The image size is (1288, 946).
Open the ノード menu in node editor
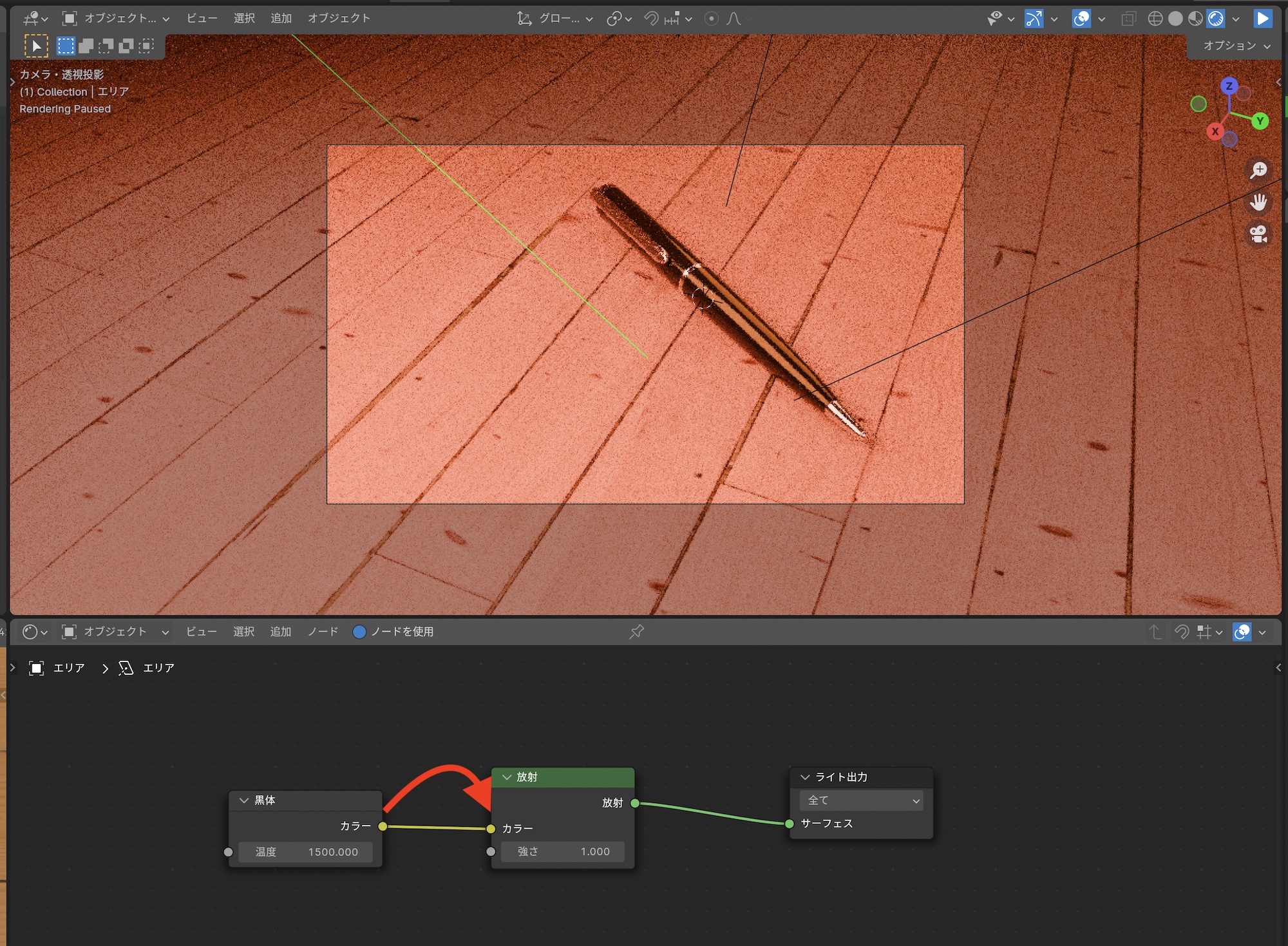pos(323,632)
